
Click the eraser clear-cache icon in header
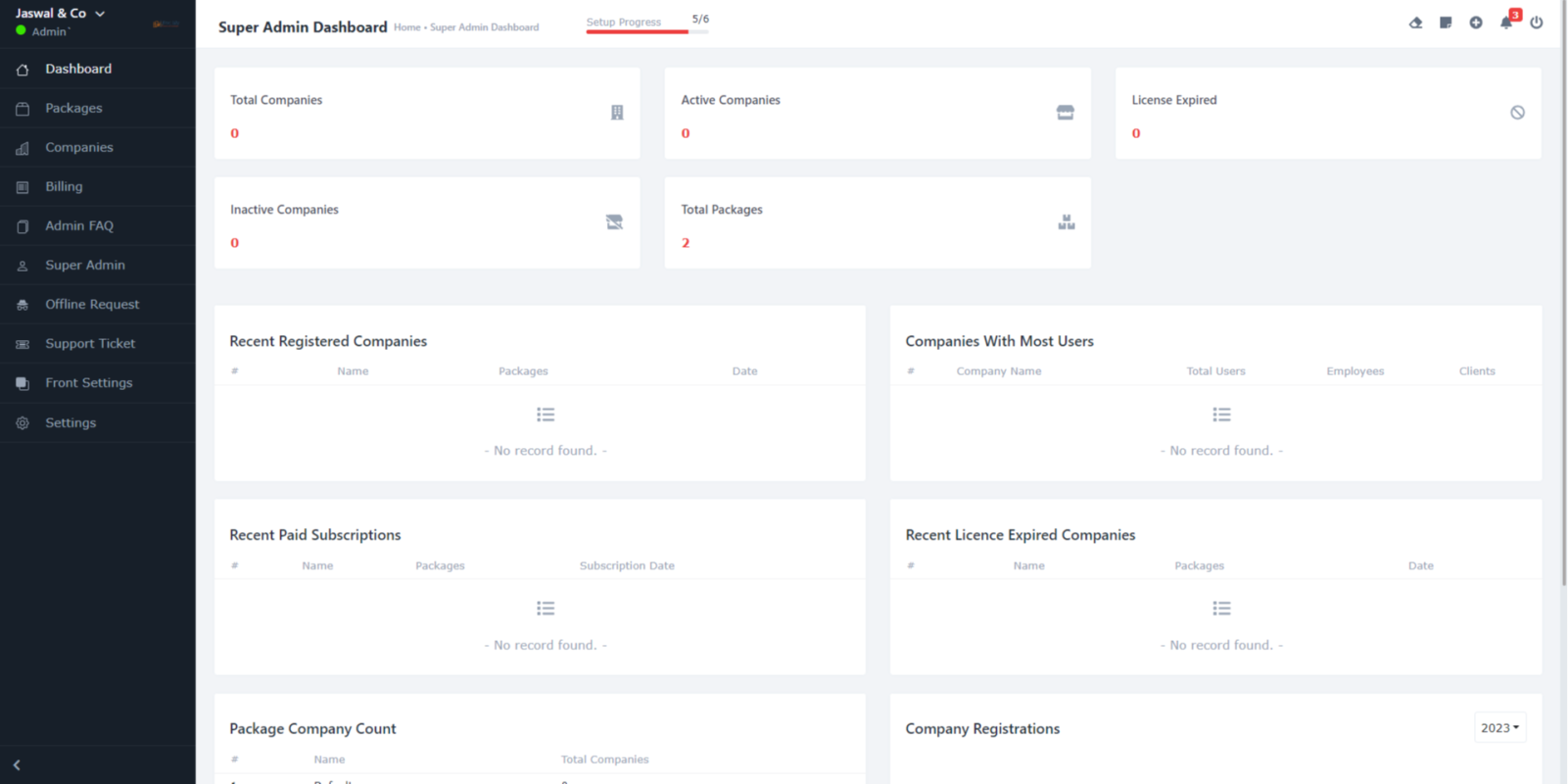[x=1415, y=23]
